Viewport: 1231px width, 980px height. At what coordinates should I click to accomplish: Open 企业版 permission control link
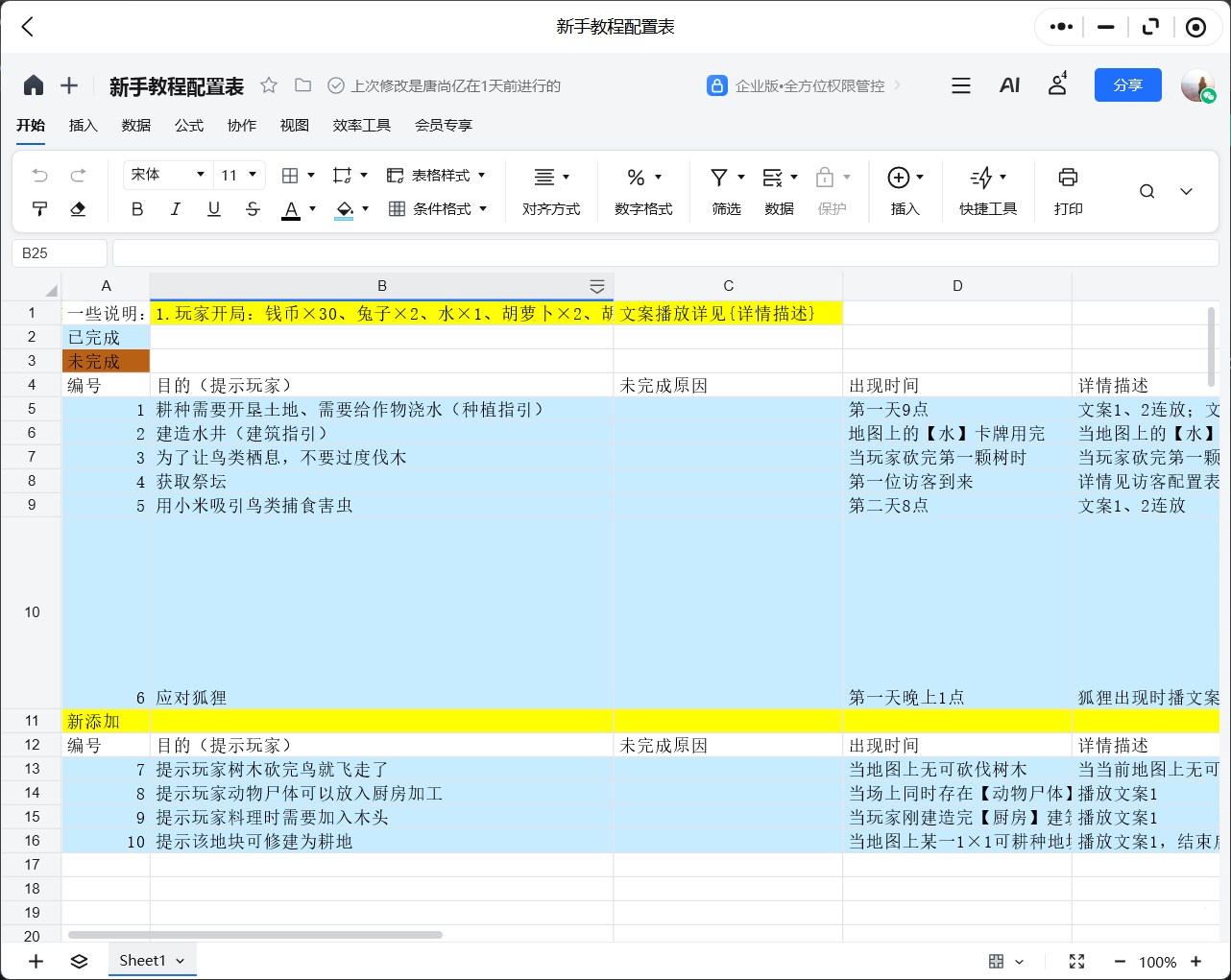click(x=805, y=85)
